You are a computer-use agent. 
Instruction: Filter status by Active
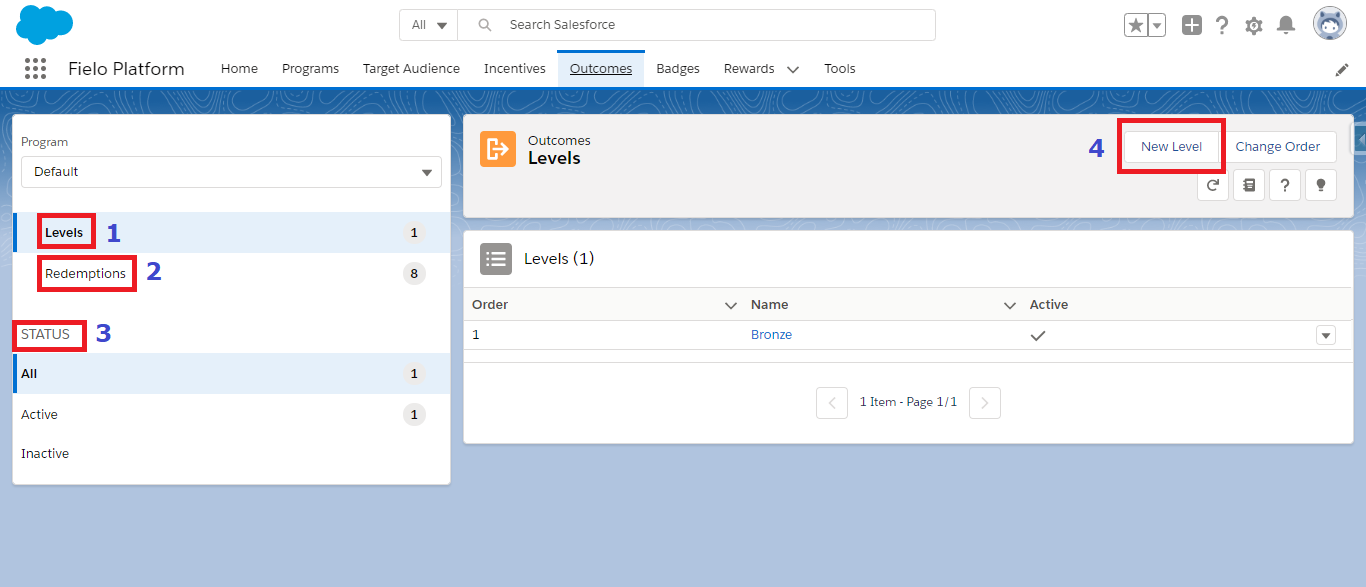[x=231, y=414]
